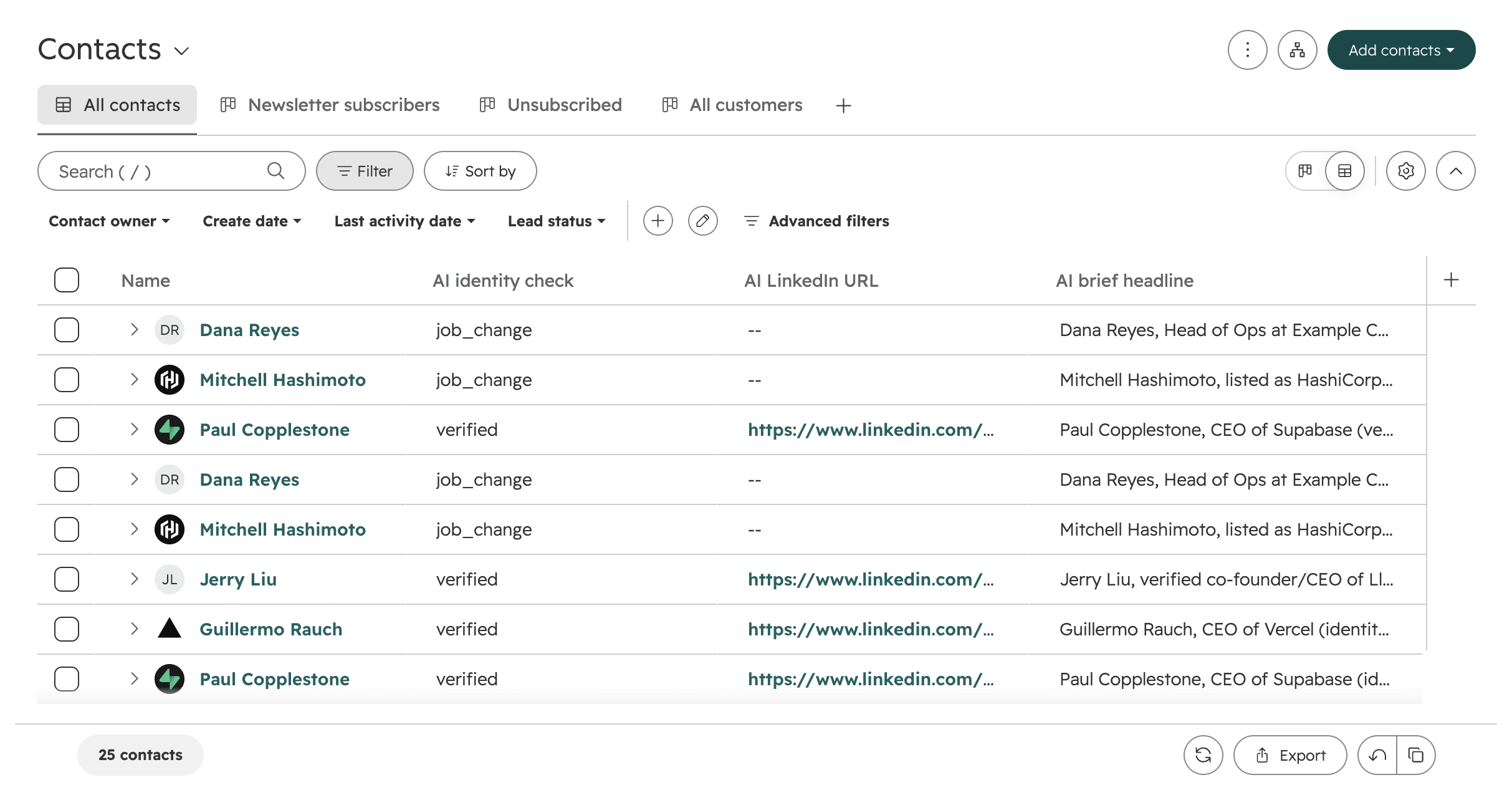Screen dimensions: 1512x795
Task: Click the Add contacts button
Action: click(1401, 50)
